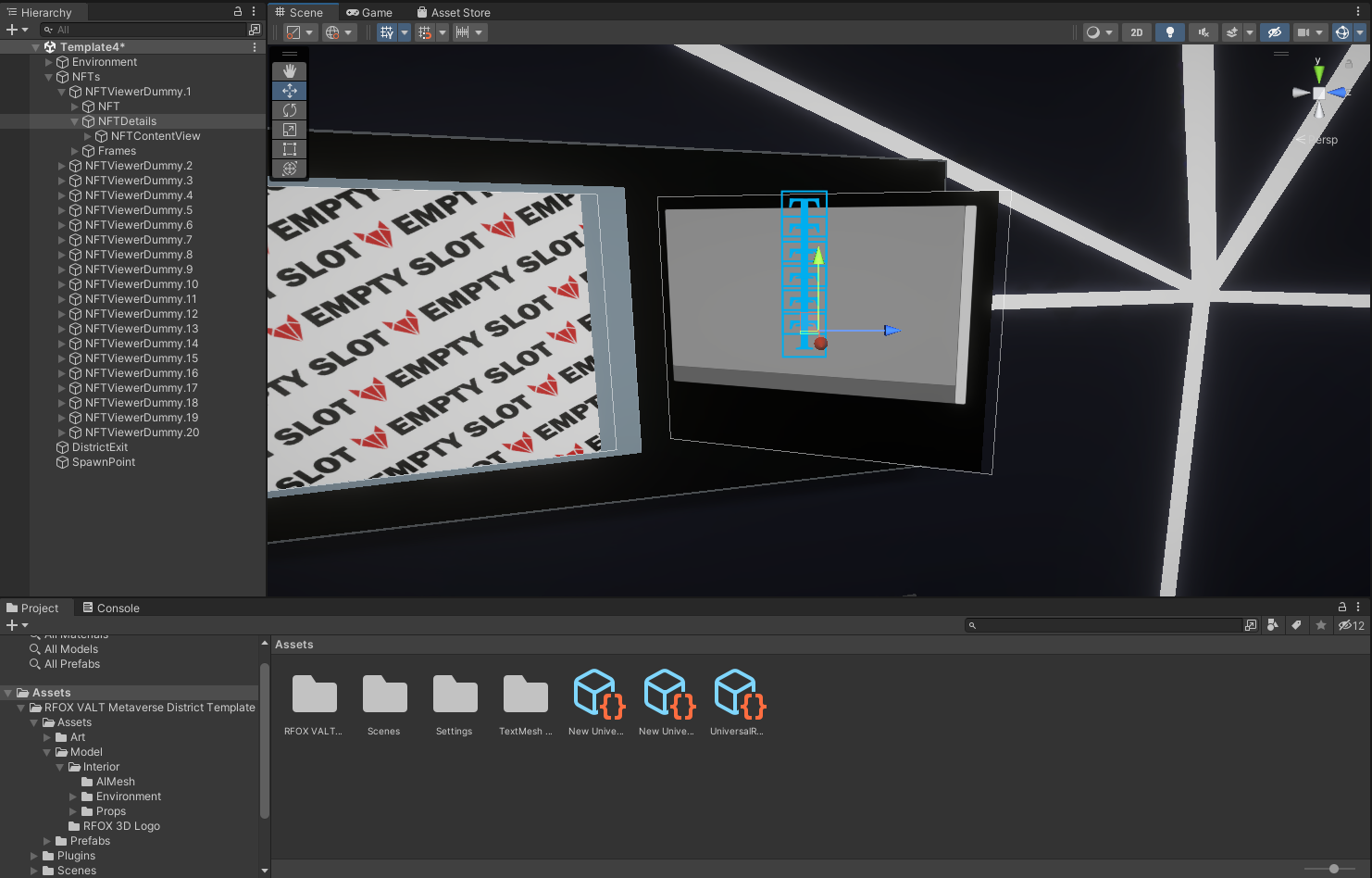
Task: Toggle grid snapping magnet button
Action: [425, 32]
